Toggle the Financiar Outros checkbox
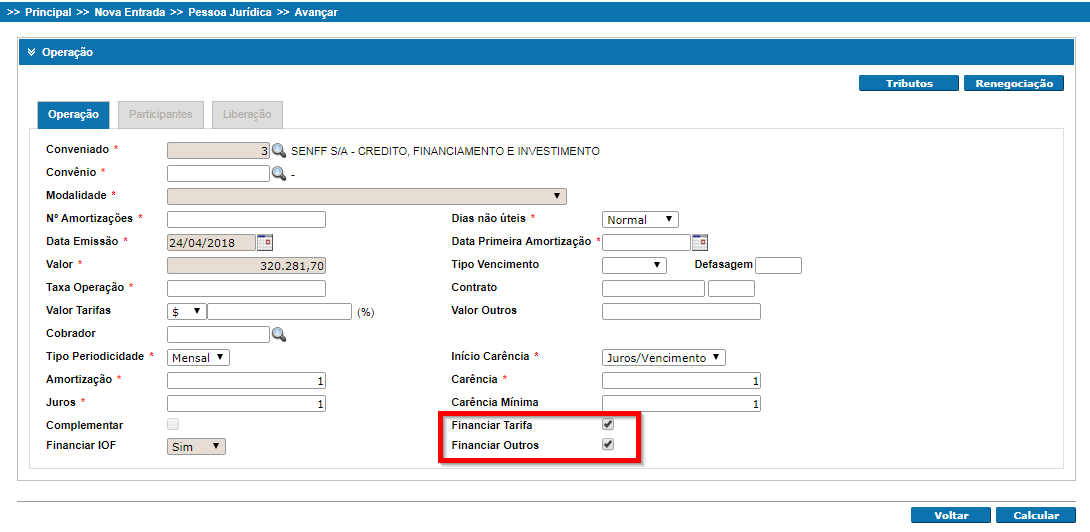 pos(608,444)
